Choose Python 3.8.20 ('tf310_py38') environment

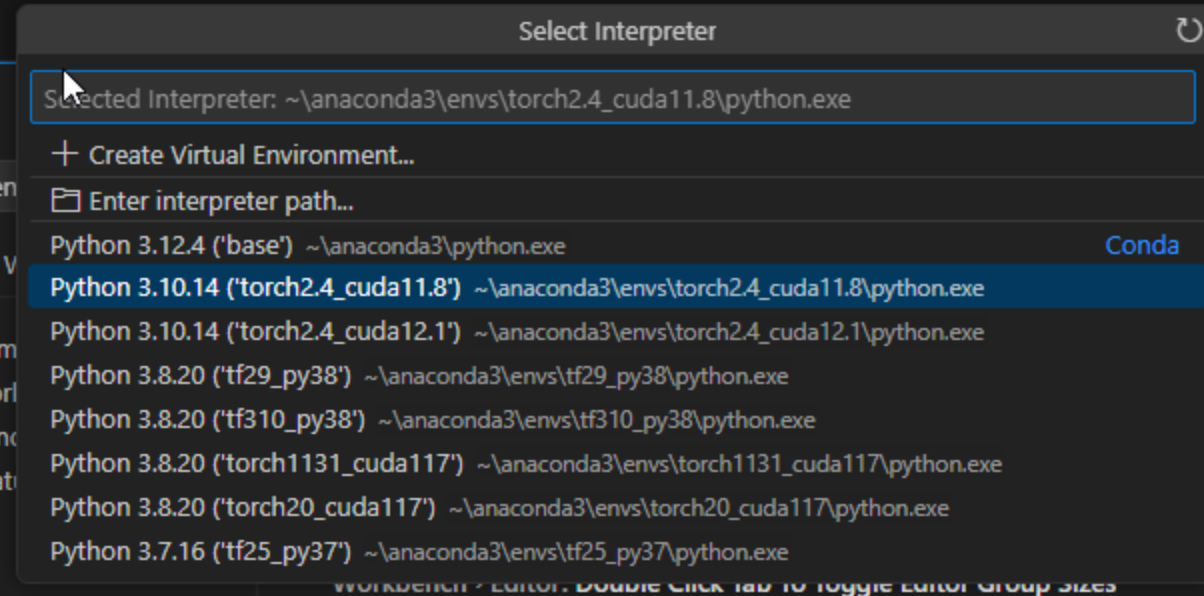pos(207,420)
